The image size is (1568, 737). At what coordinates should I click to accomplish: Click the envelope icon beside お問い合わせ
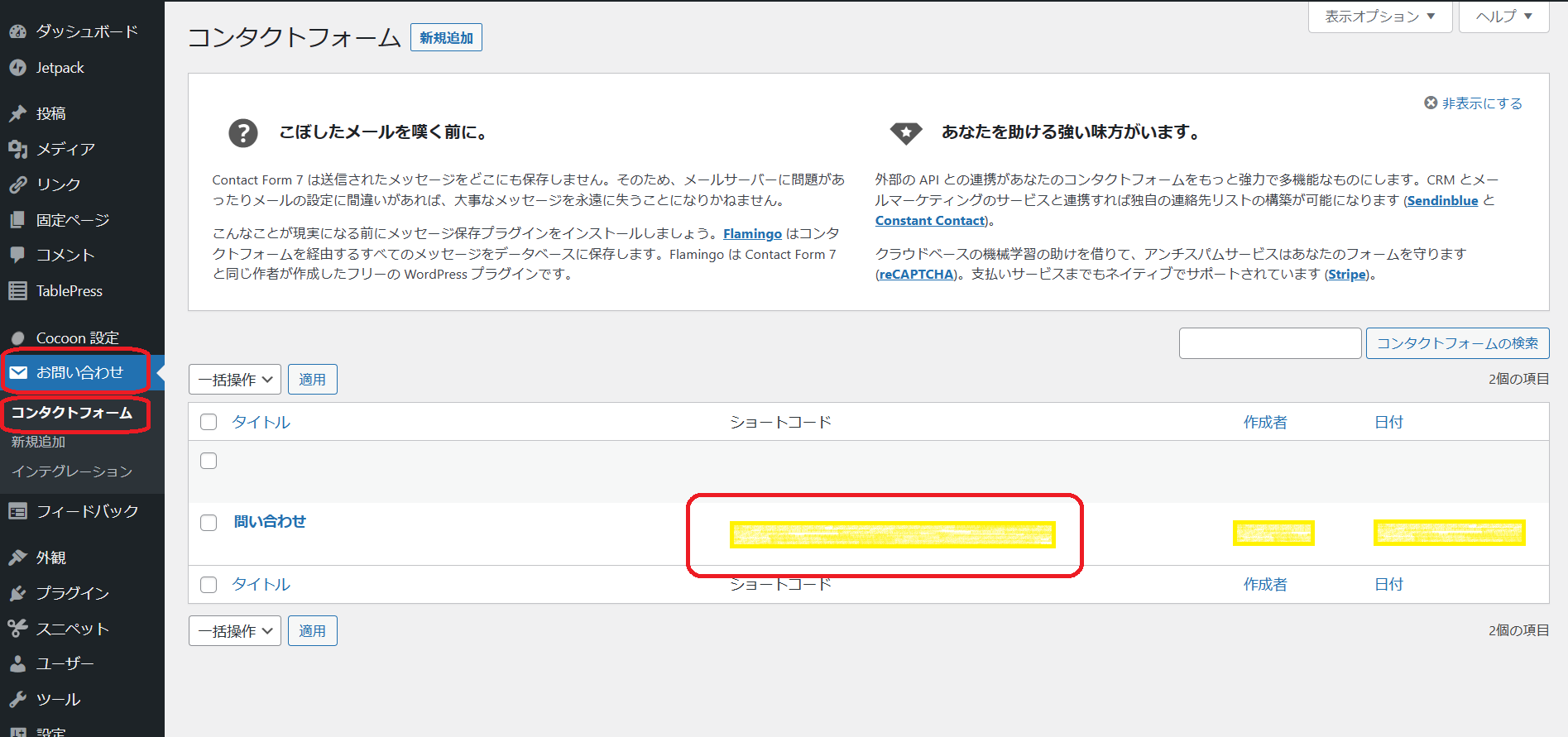[x=18, y=372]
